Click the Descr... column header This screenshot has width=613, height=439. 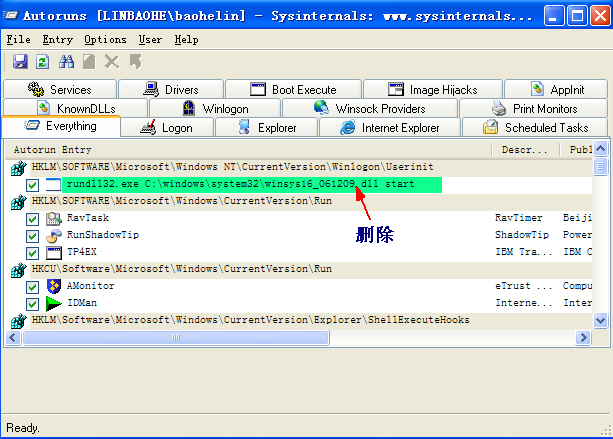coord(525,150)
